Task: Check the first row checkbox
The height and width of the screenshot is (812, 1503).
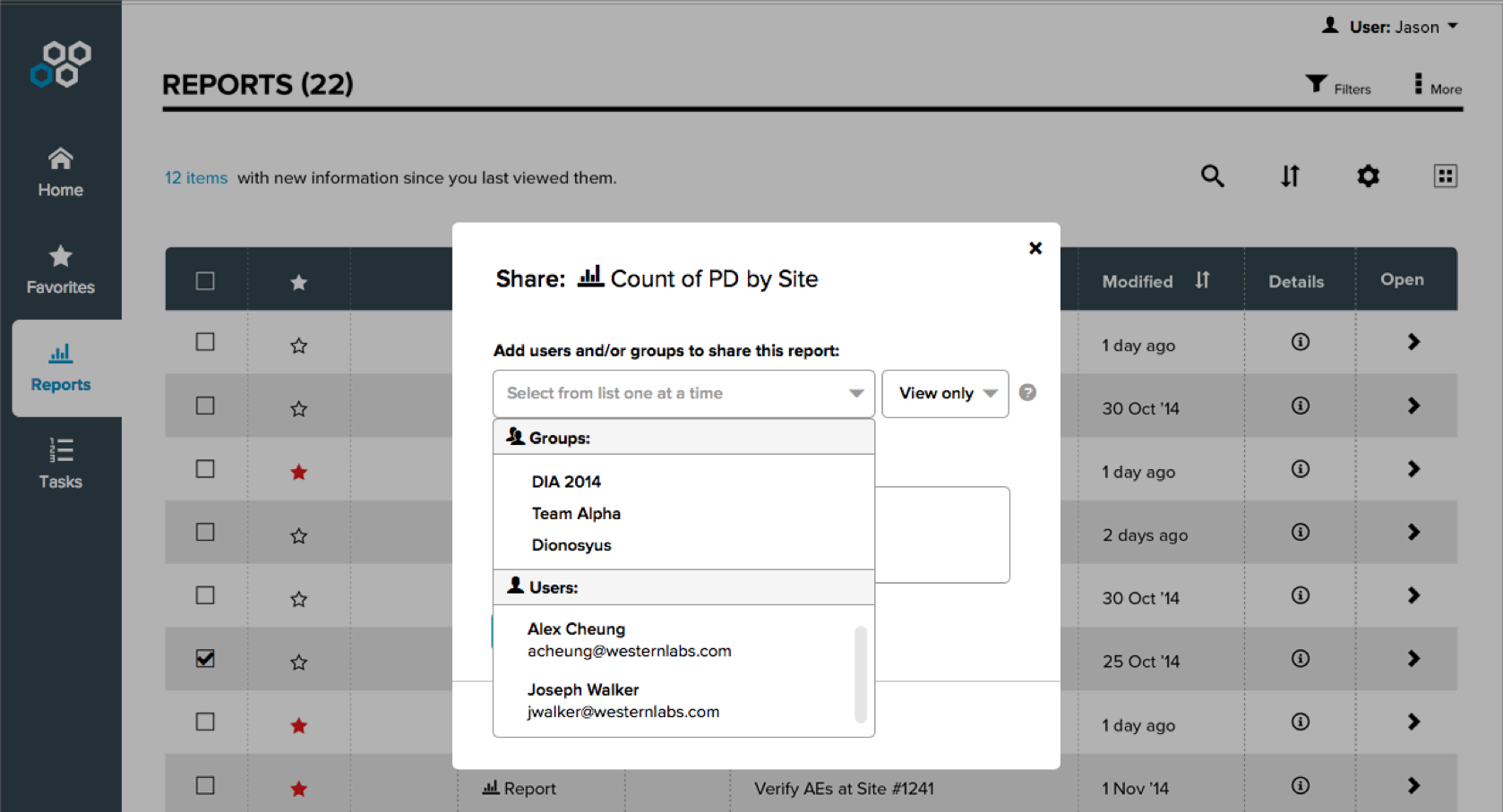Action: pyautogui.click(x=205, y=341)
